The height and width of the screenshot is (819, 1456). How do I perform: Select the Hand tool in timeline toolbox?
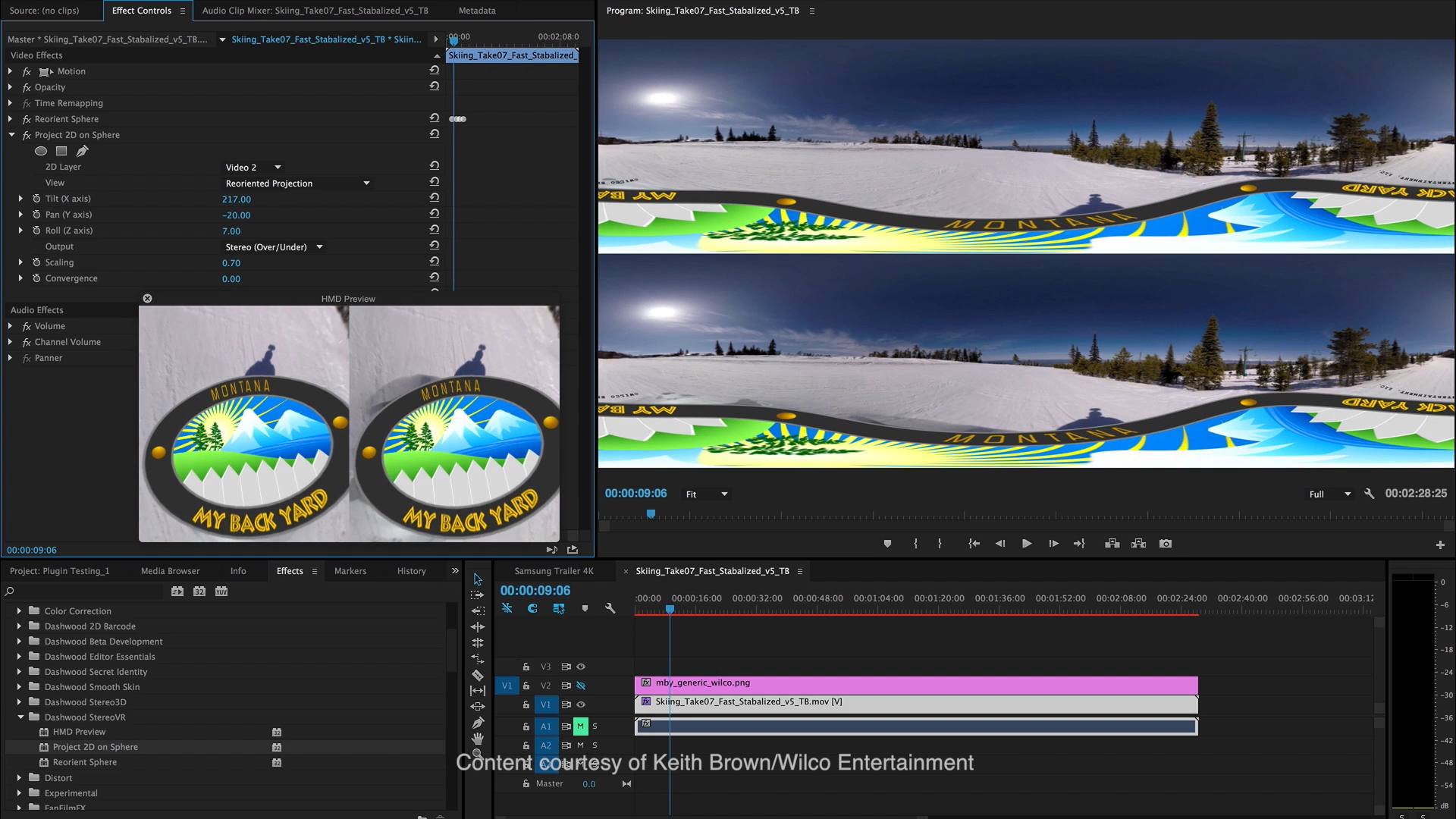477,739
